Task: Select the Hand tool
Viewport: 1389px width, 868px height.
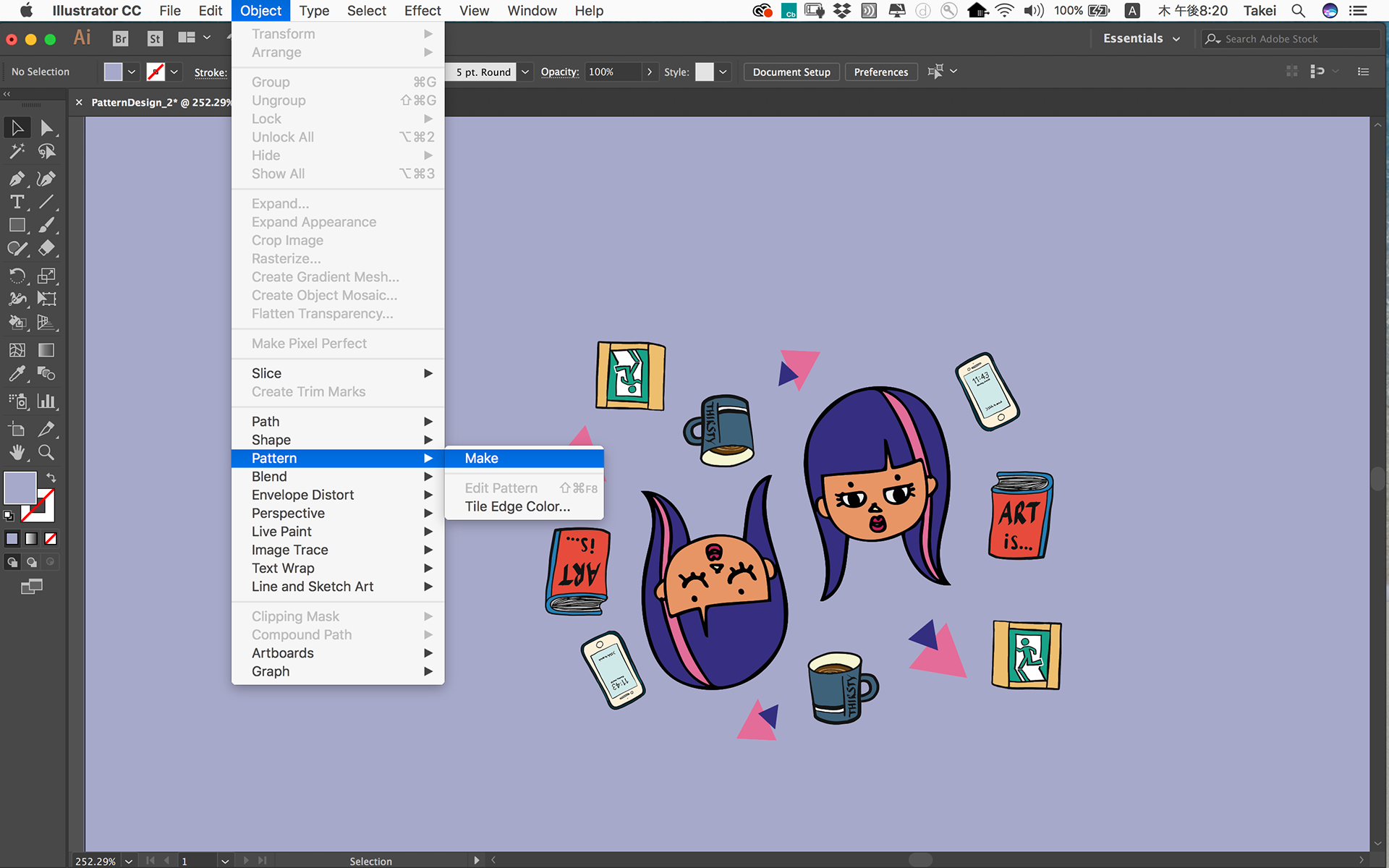Action: pyautogui.click(x=17, y=453)
